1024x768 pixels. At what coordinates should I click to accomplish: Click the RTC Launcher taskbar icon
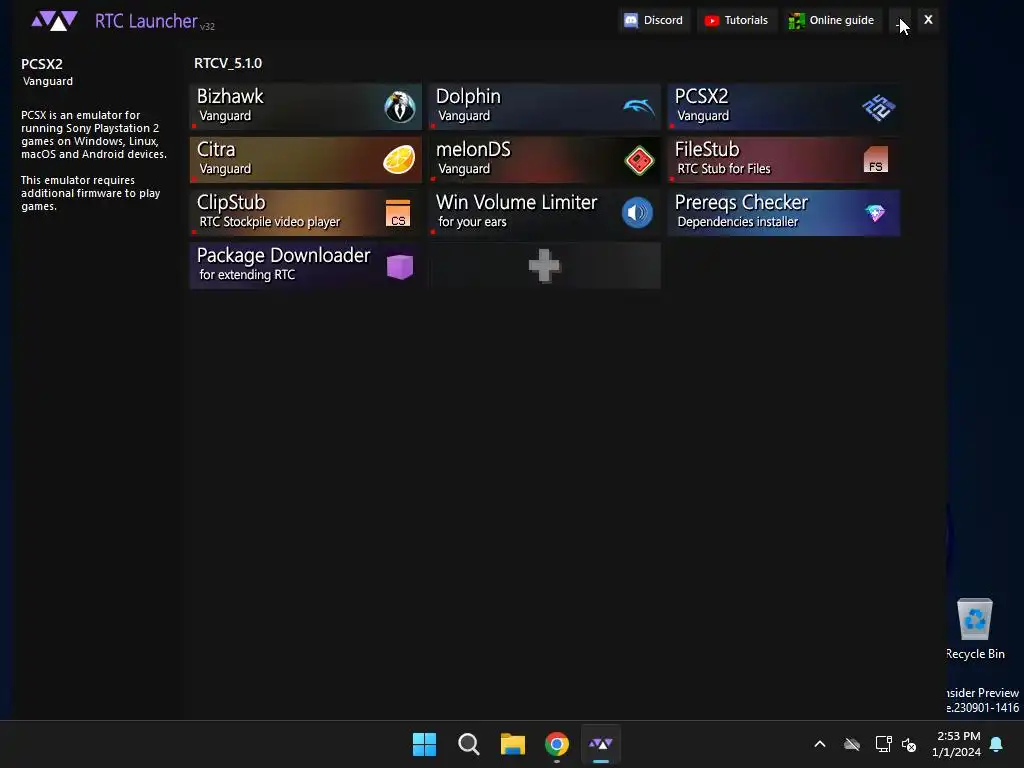click(x=601, y=744)
